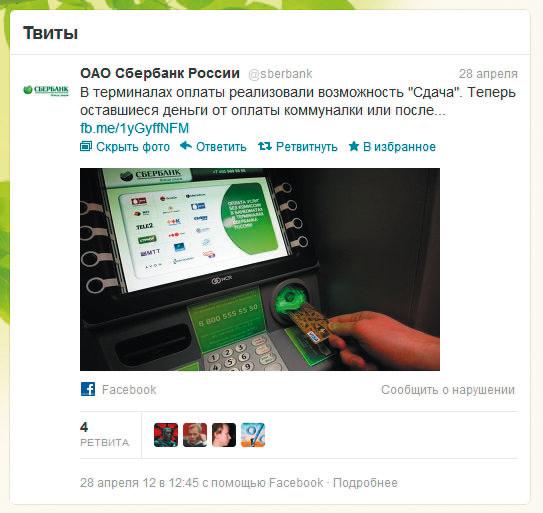Click the Sberbank logo avatar
The height and width of the screenshot is (513, 543).
(x=46, y=90)
